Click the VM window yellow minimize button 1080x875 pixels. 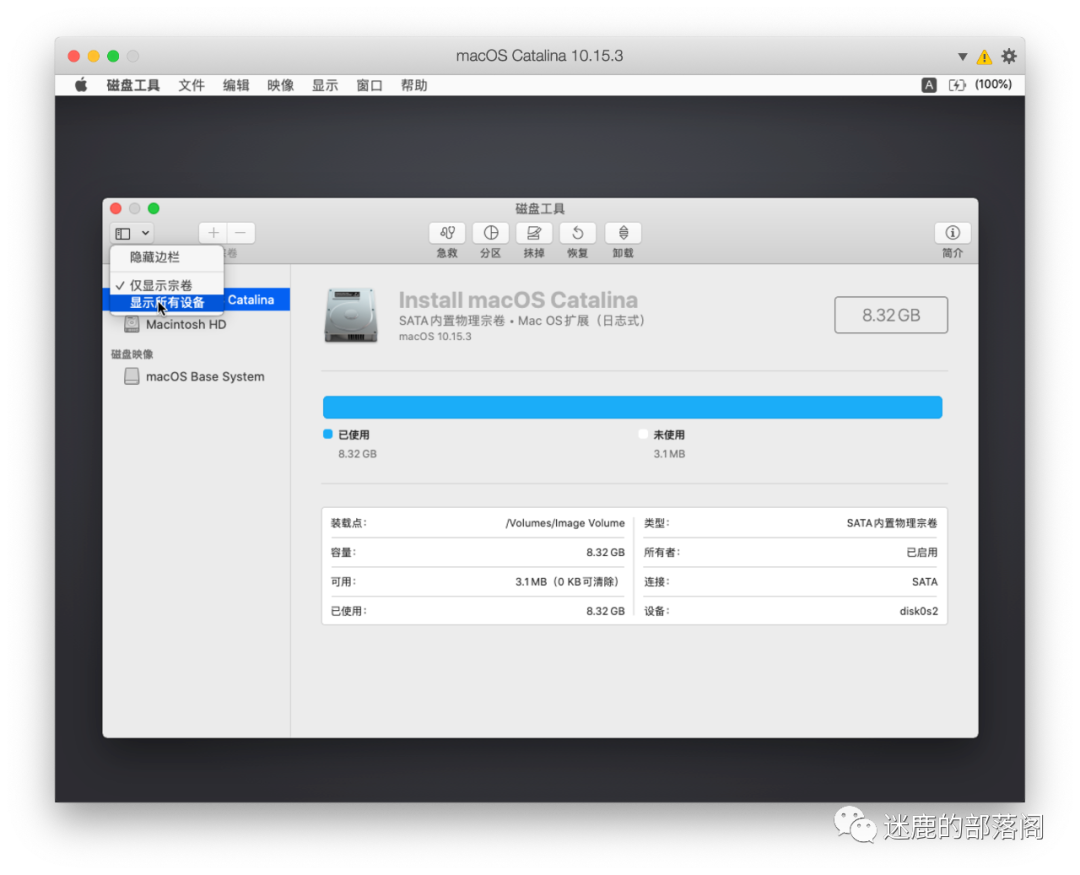[x=94, y=56]
